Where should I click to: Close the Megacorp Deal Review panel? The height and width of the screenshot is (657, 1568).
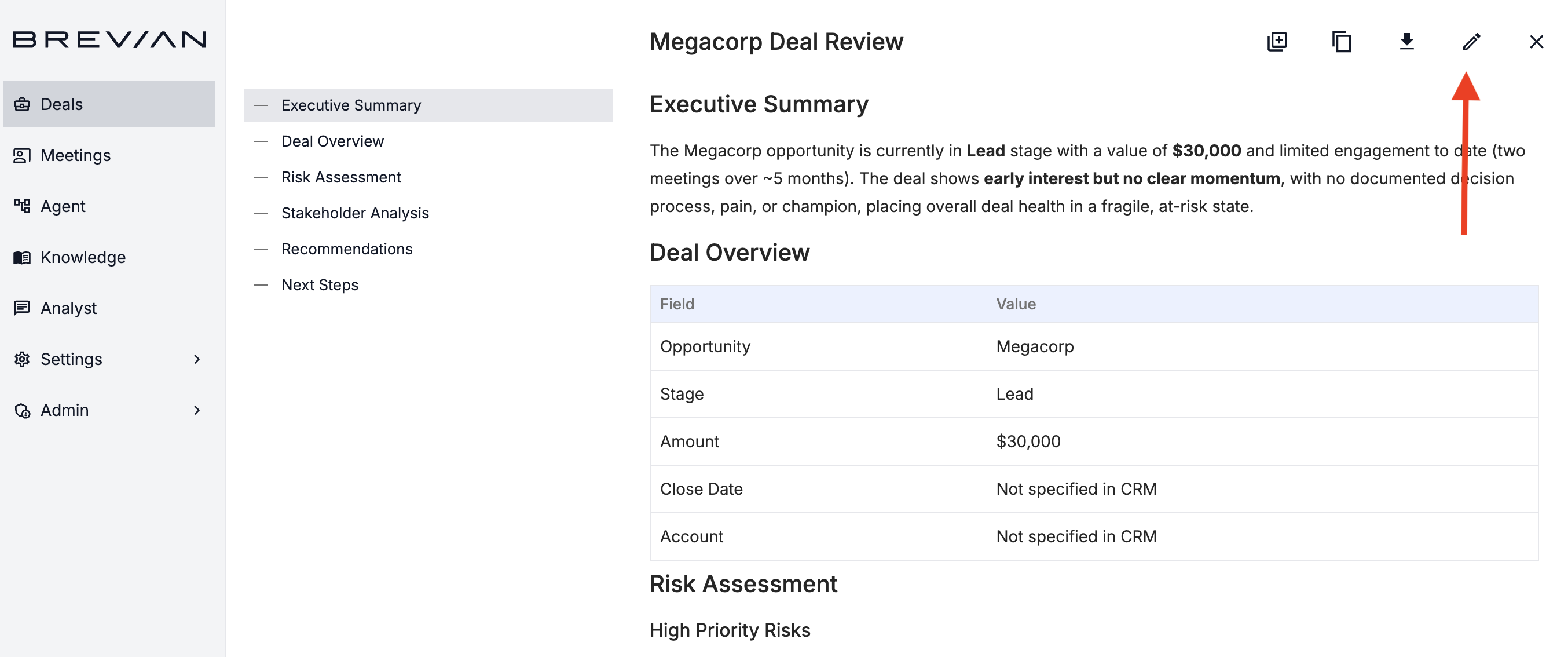(x=1536, y=42)
